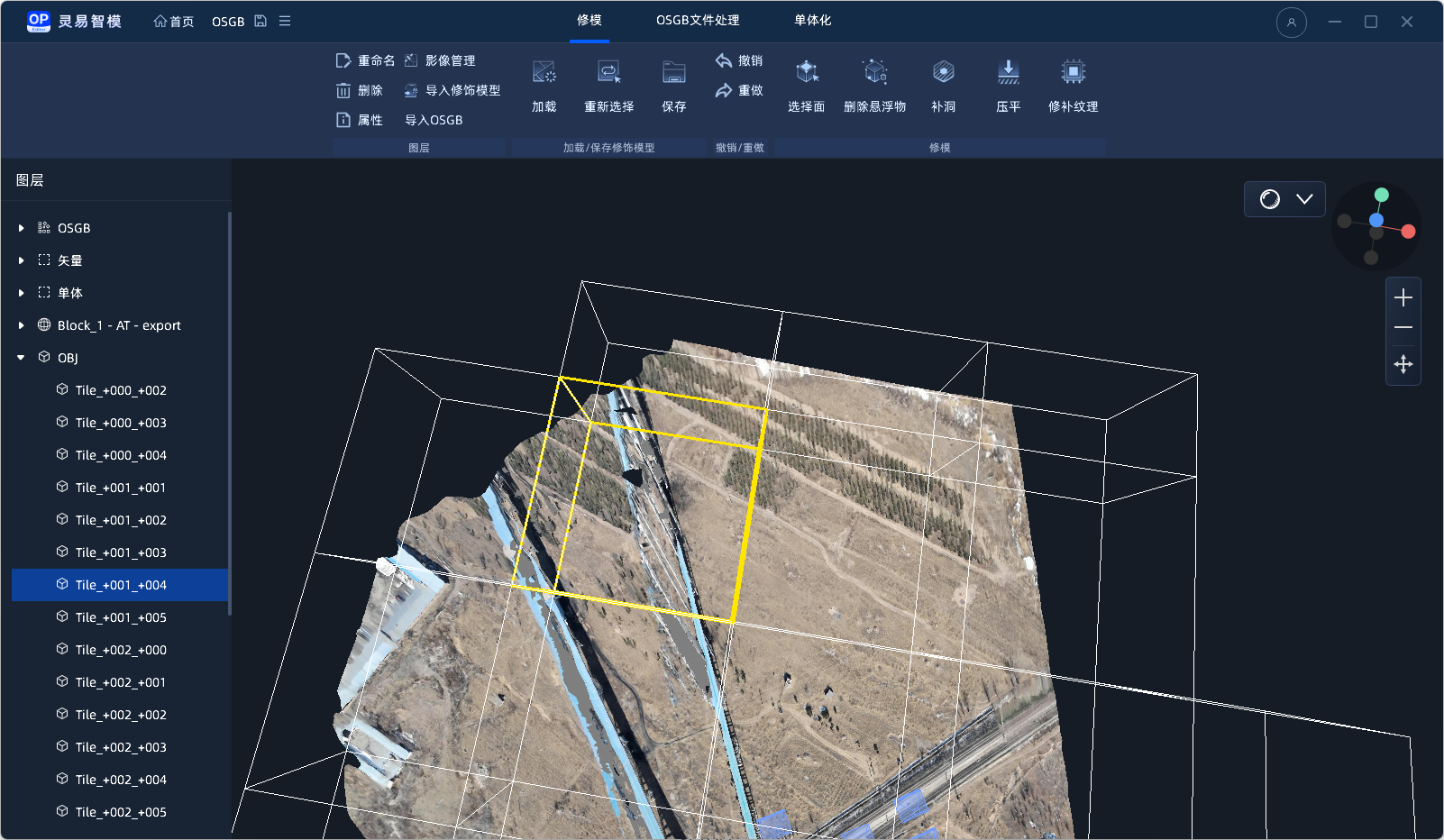The height and width of the screenshot is (840, 1444).
Task: Activate the 选择面 (Select face) tool
Action: tap(806, 73)
